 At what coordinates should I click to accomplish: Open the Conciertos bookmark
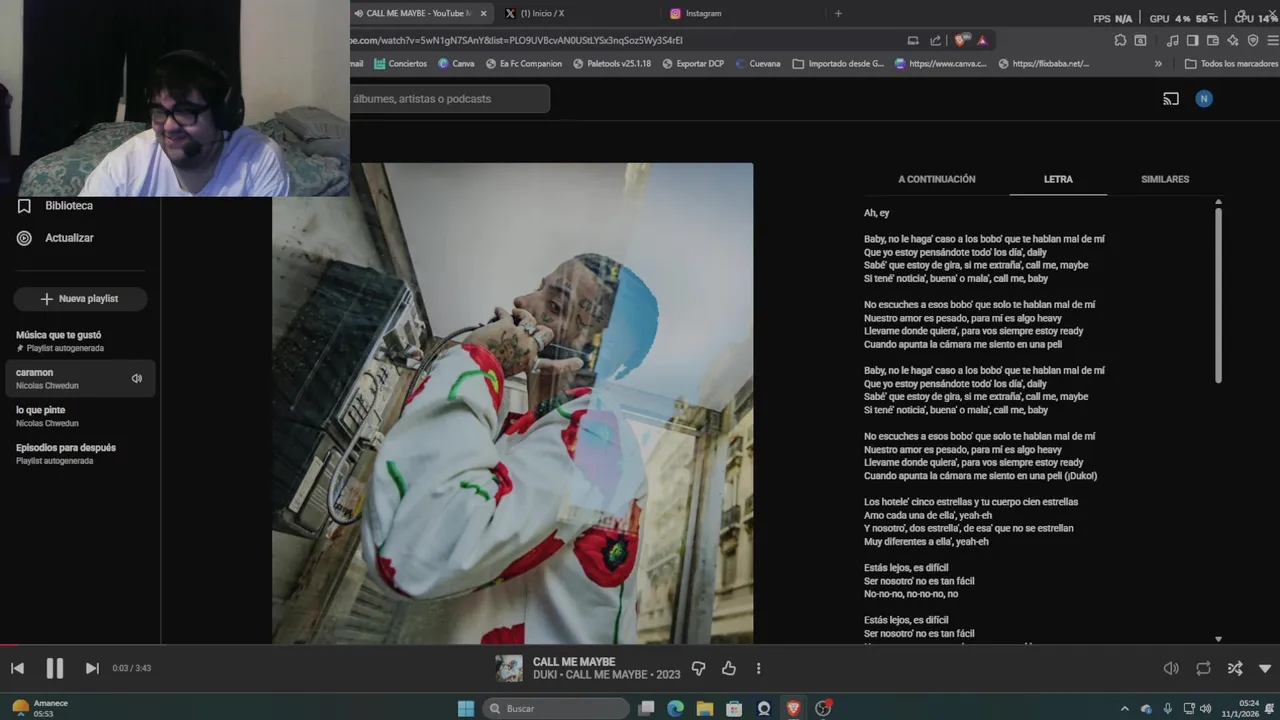click(400, 63)
